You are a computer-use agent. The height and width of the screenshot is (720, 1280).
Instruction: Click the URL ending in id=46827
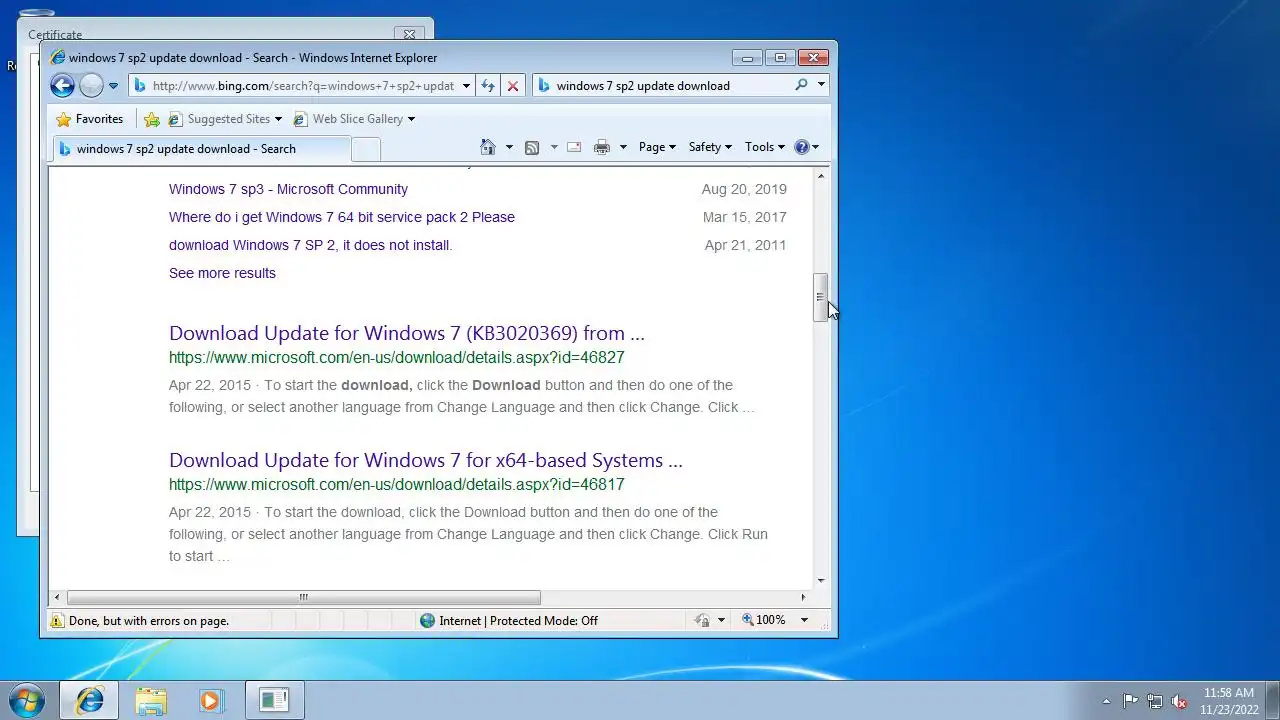point(396,357)
